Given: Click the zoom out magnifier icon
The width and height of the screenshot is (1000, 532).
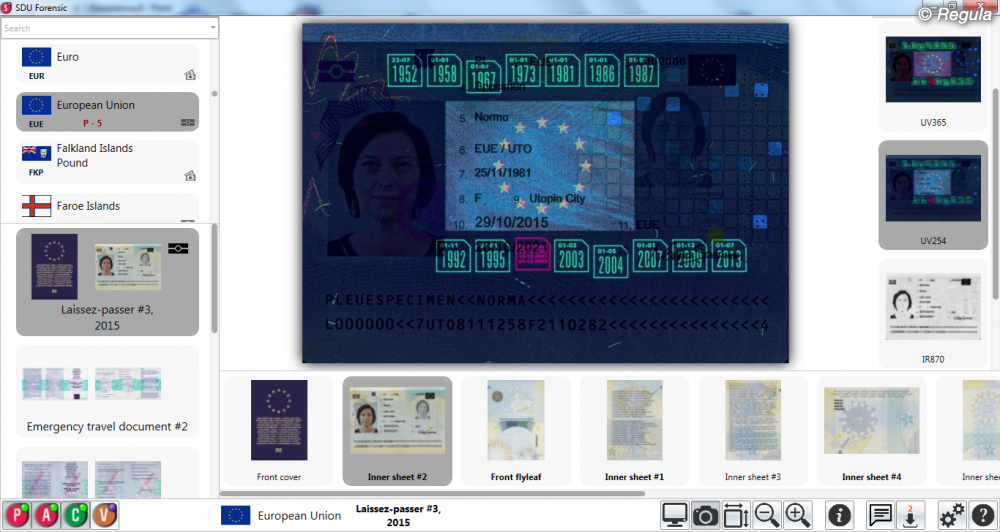Looking at the screenshot, I should (x=767, y=515).
